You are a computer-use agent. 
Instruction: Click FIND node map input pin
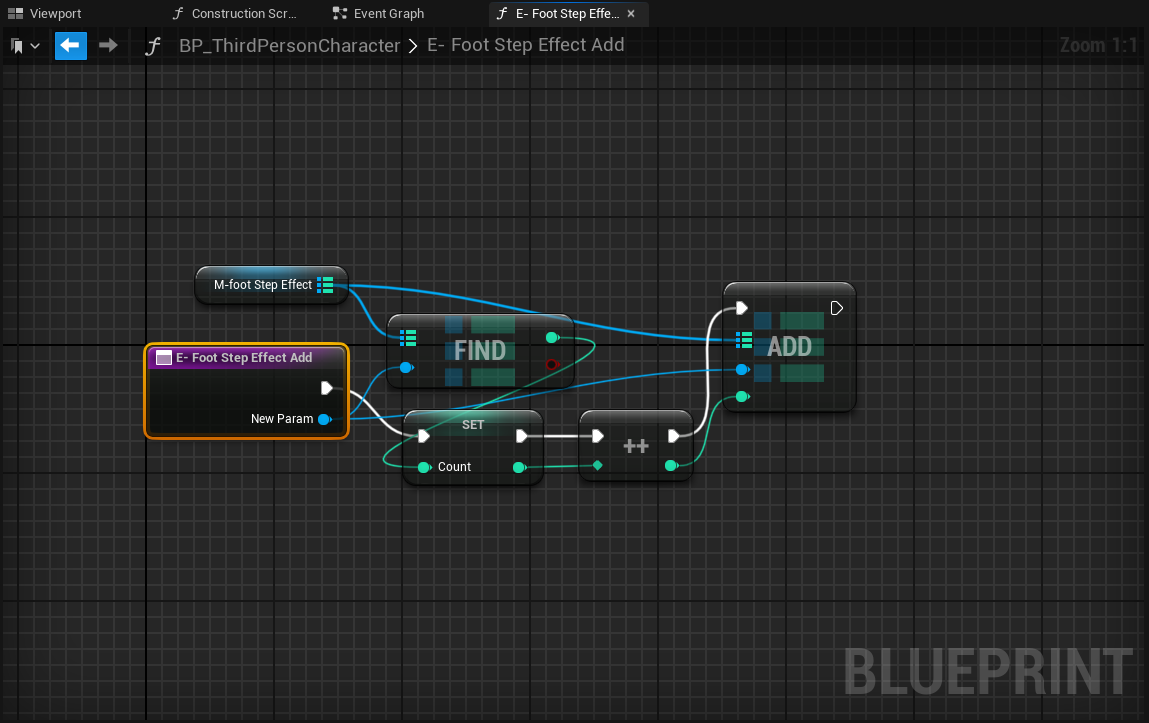[408, 338]
